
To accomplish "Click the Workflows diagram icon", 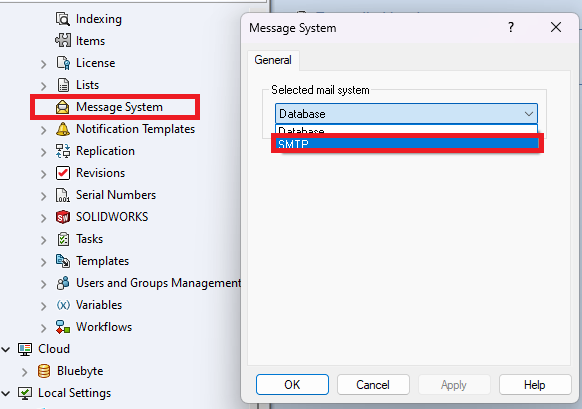I will [63, 327].
